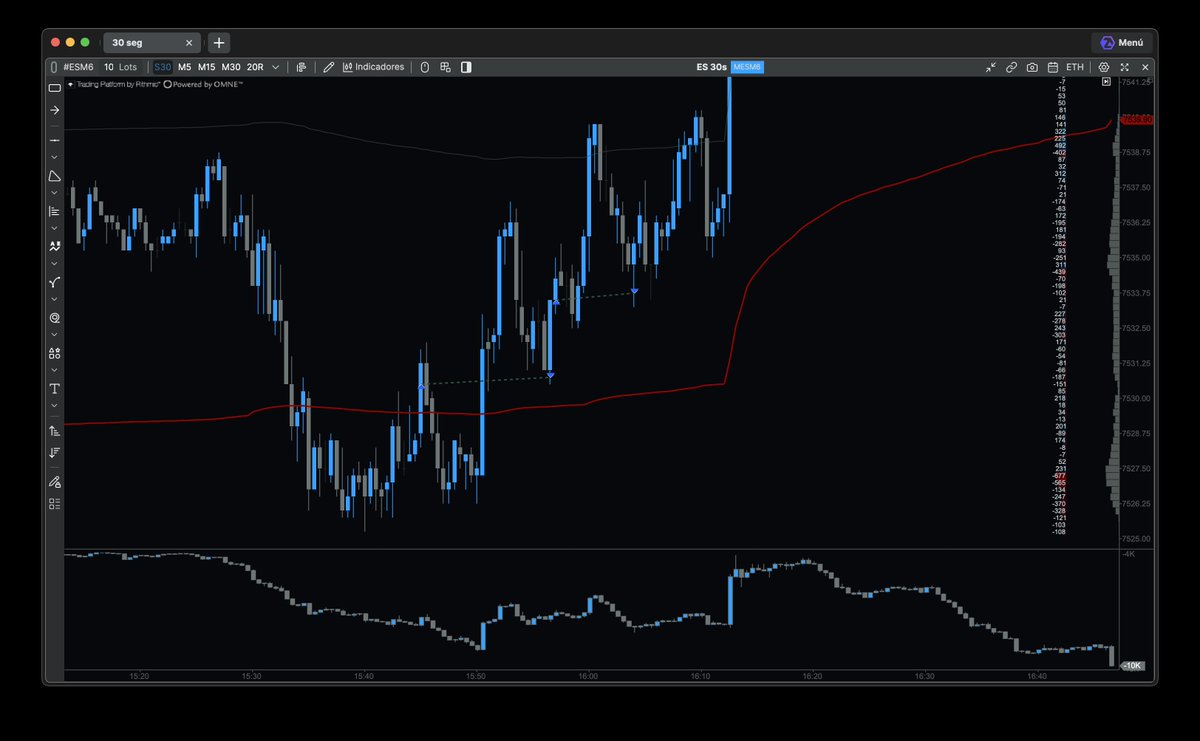
Task: Click the 7530.00 price axis label
Action: pos(1137,398)
